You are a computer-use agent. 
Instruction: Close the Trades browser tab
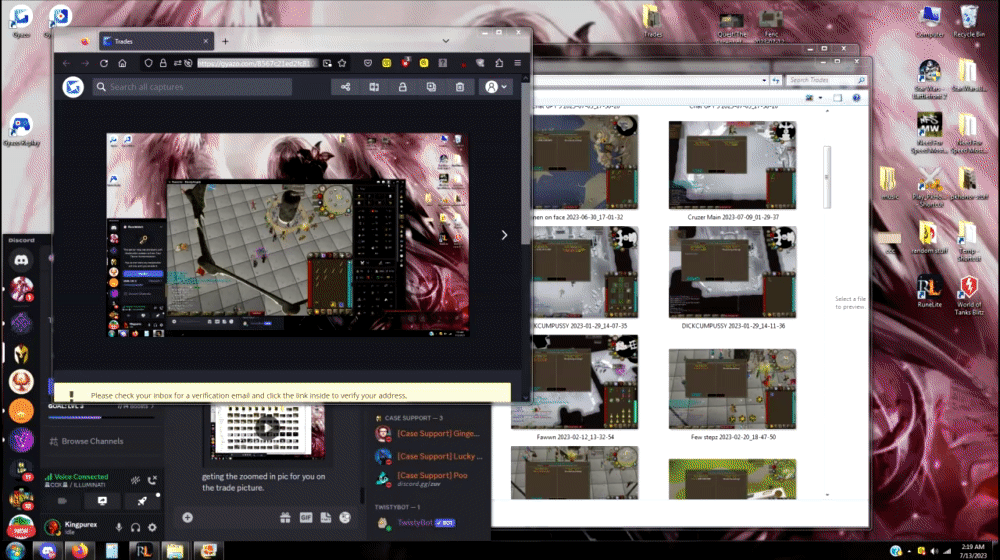[x=205, y=41]
